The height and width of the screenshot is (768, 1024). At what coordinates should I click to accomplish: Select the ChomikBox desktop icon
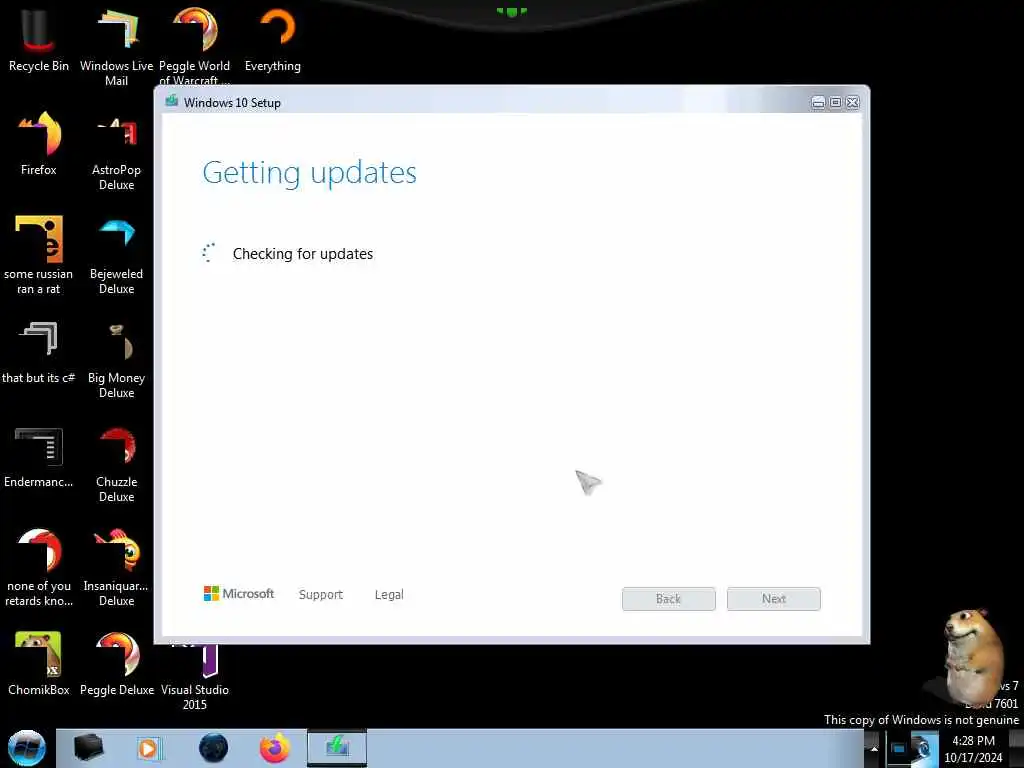pos(39,664)
